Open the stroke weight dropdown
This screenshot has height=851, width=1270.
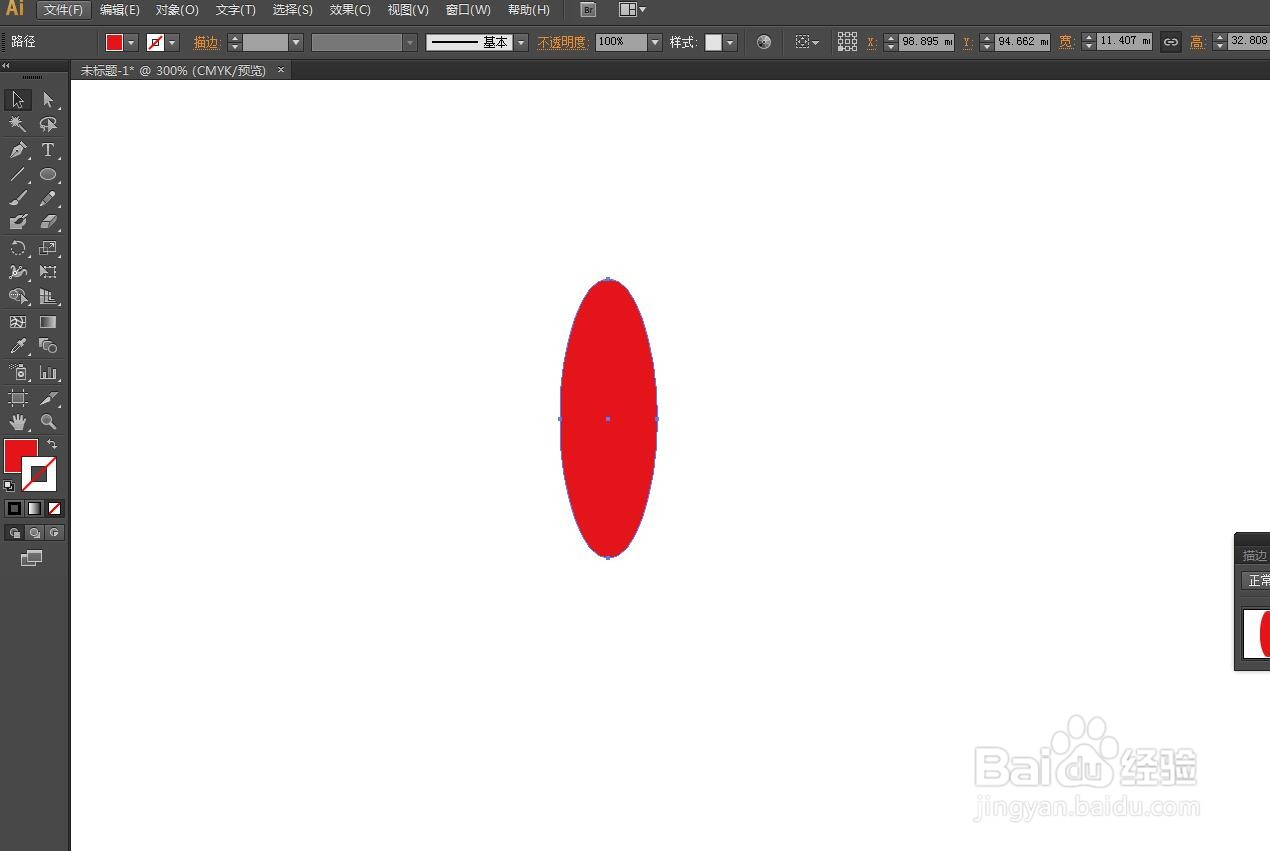(x=296, y=42)
